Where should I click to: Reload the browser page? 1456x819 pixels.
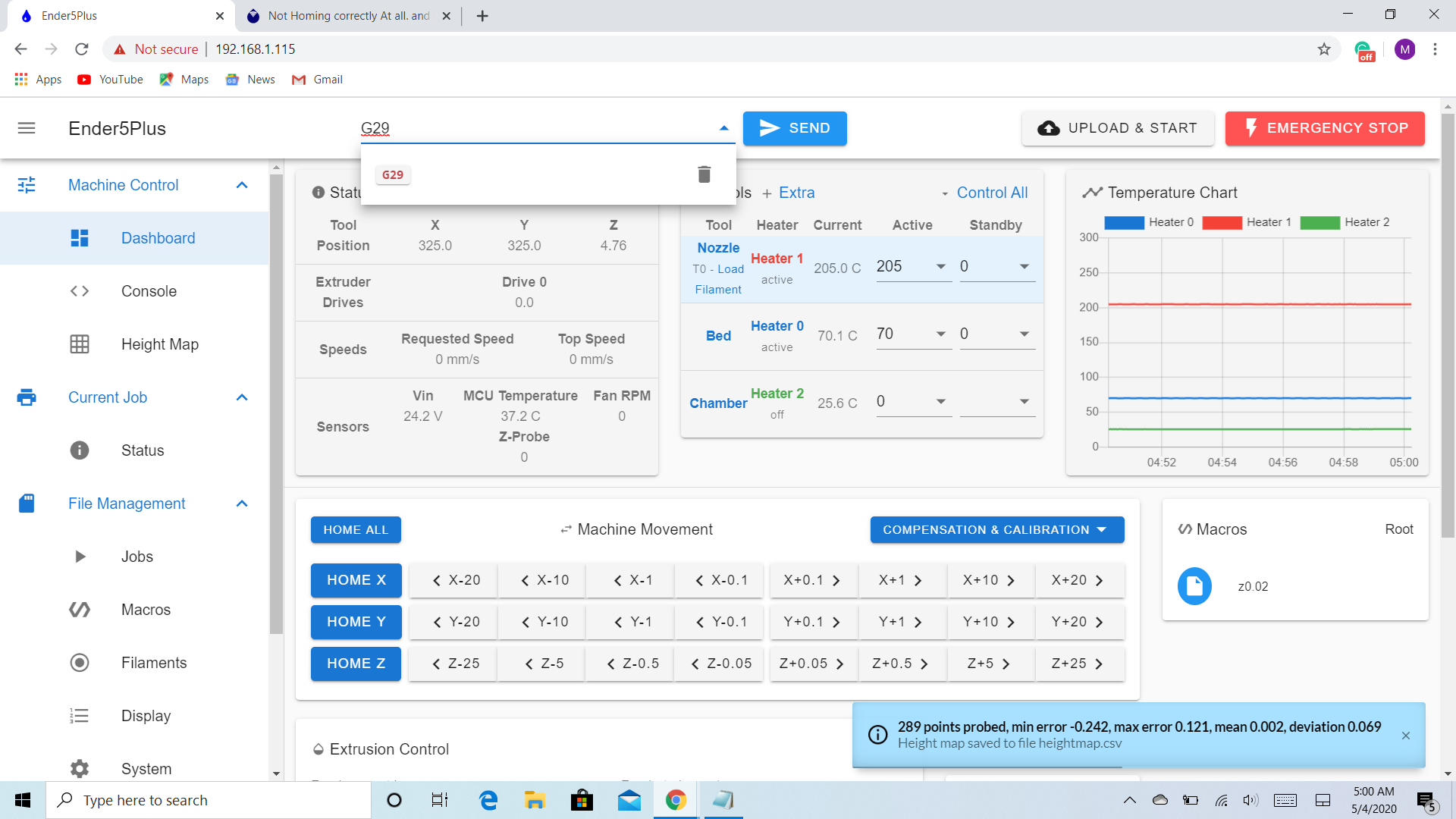(x=82, y=49)
